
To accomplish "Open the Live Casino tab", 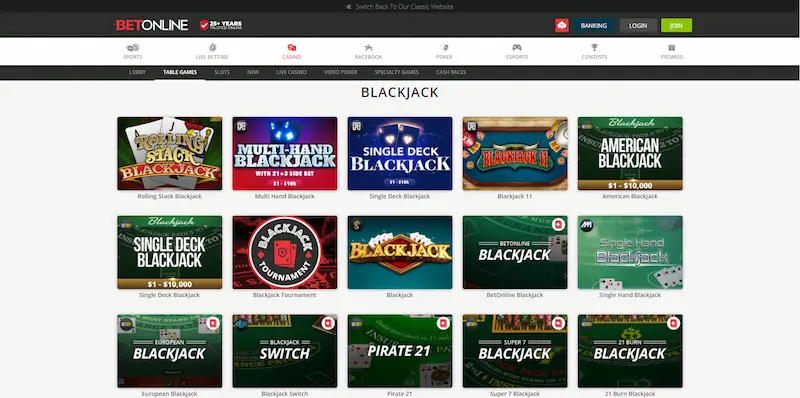I will [291, 72].
